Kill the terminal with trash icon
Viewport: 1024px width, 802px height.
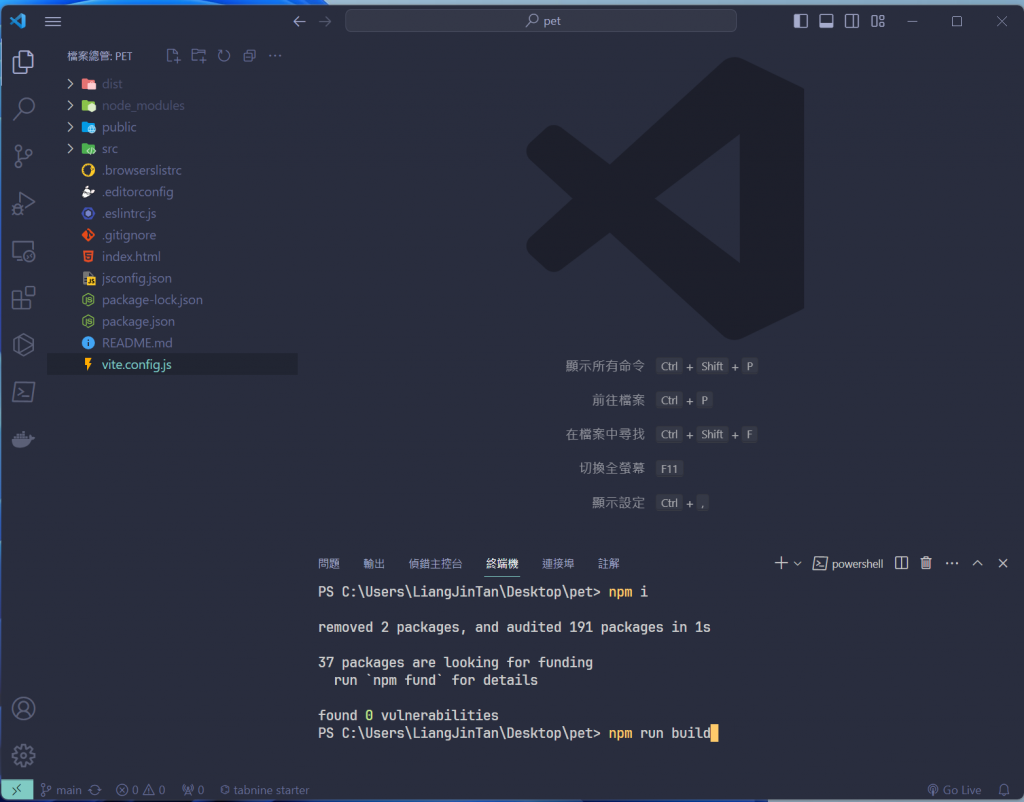click(x=926, y=563)
